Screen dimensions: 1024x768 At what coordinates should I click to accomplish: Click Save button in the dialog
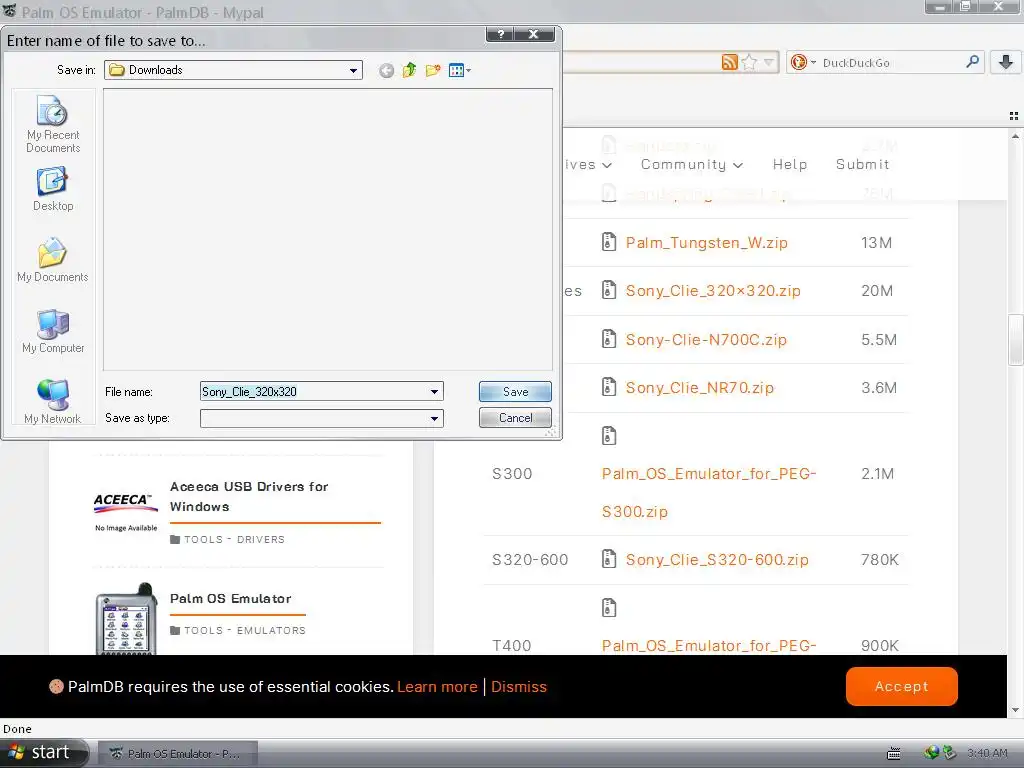(515, 391)
